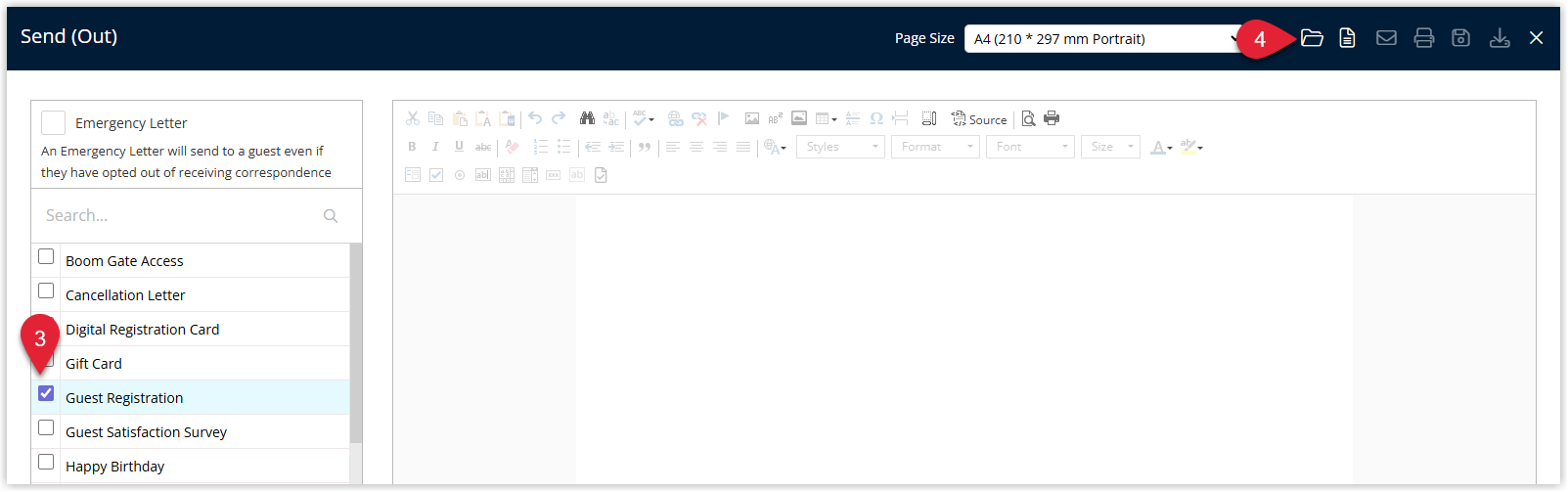Open the Format dropdown
This screenshot has width=1568, height=492.
(x=935, y=147)
